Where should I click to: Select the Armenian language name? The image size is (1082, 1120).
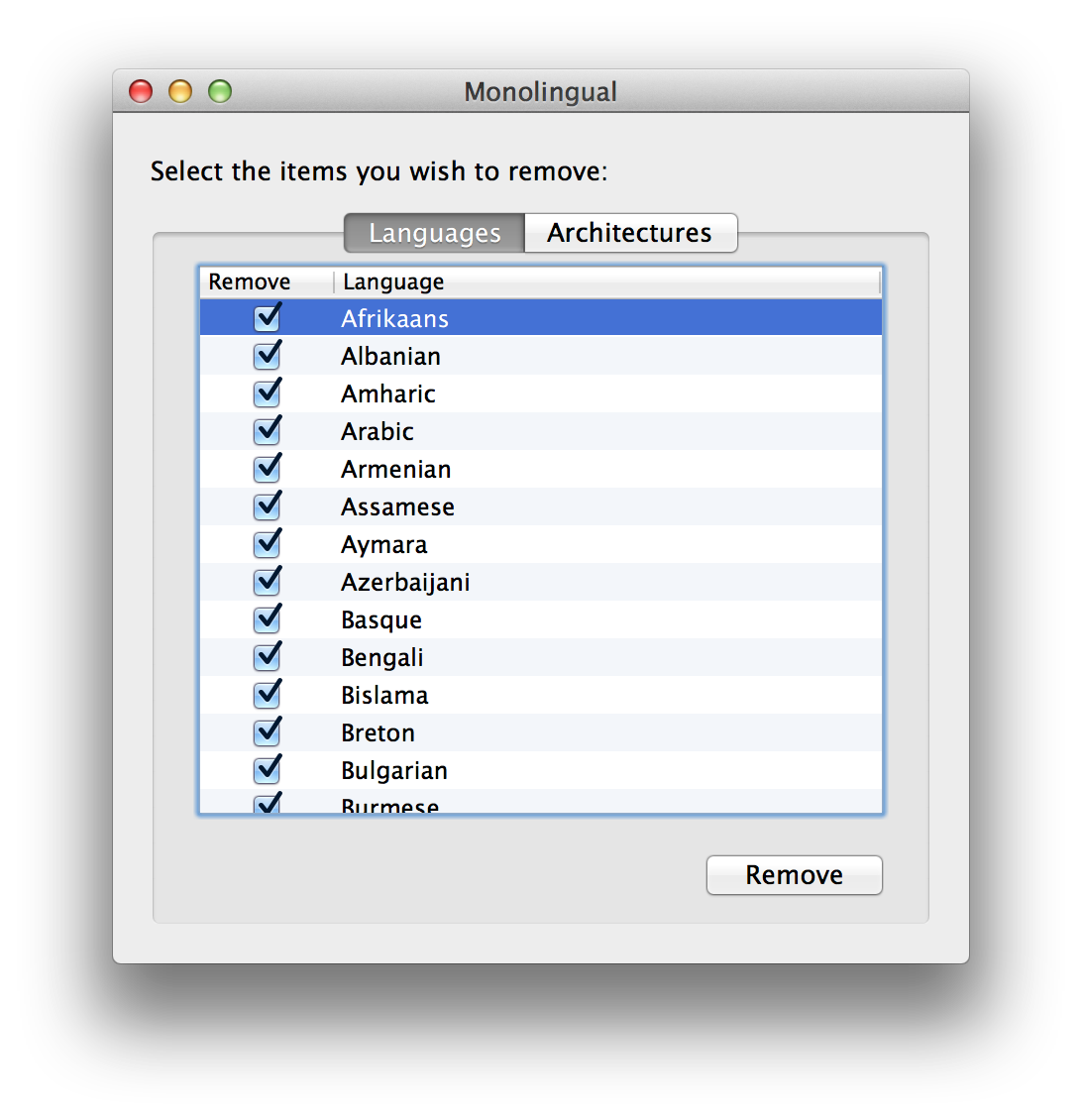click(396, 469)
